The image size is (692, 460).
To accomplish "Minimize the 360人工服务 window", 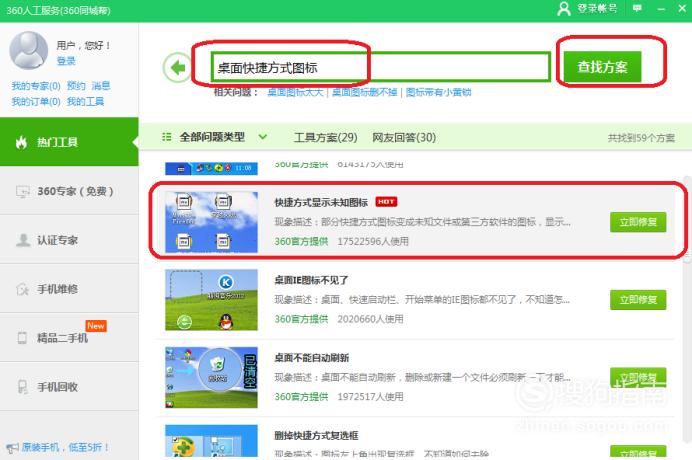I will coord(661,8).
